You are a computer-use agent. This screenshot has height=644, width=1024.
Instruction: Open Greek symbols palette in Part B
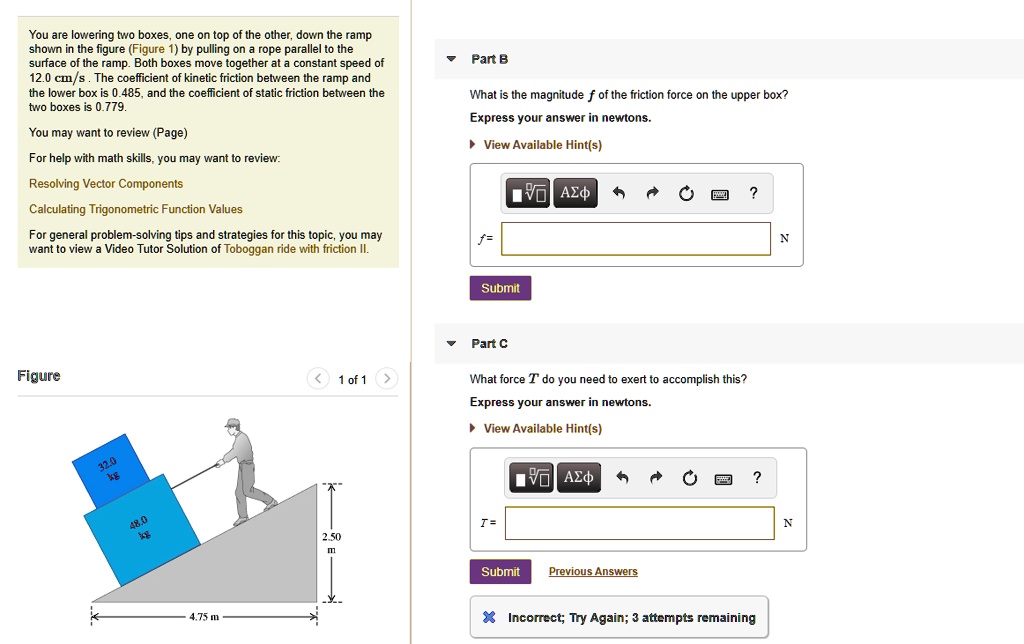coord(576,193)
